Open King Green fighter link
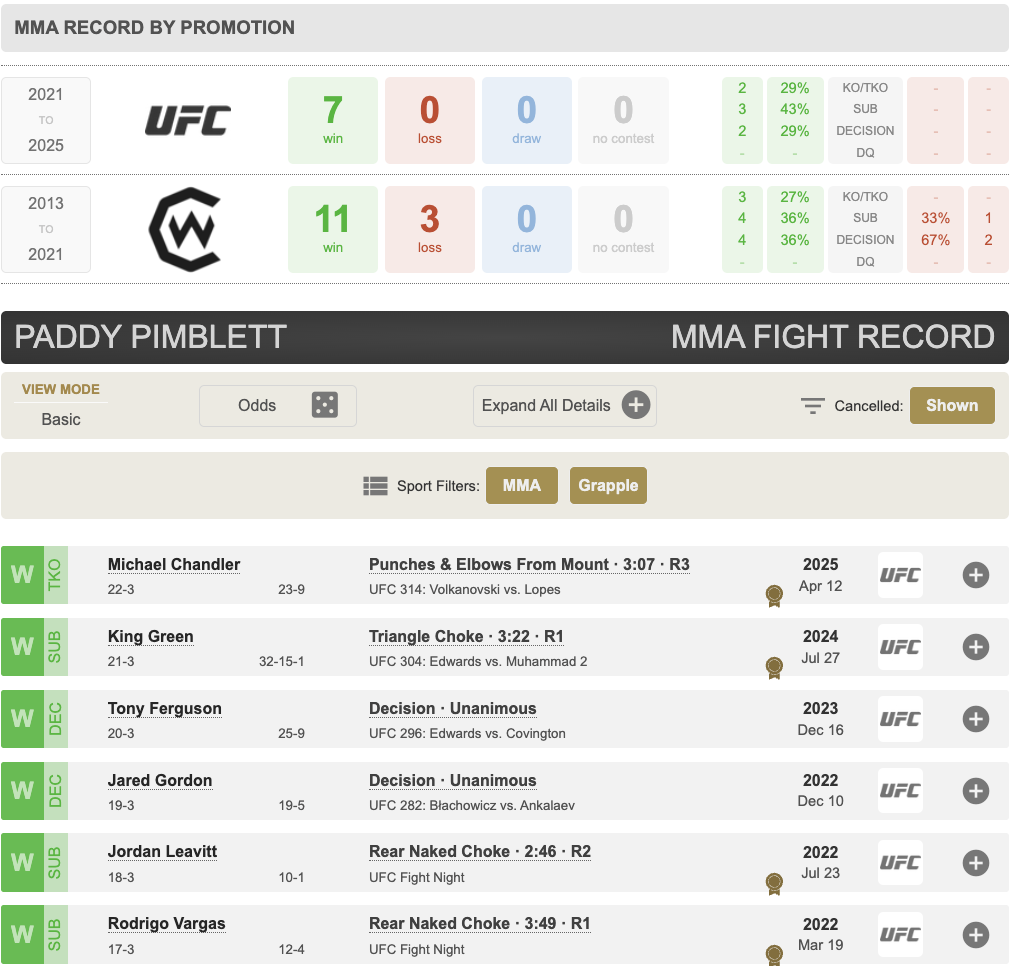The width and height of the screenshot is (1014, 966). pyautogui.click(x=151, y=636)
